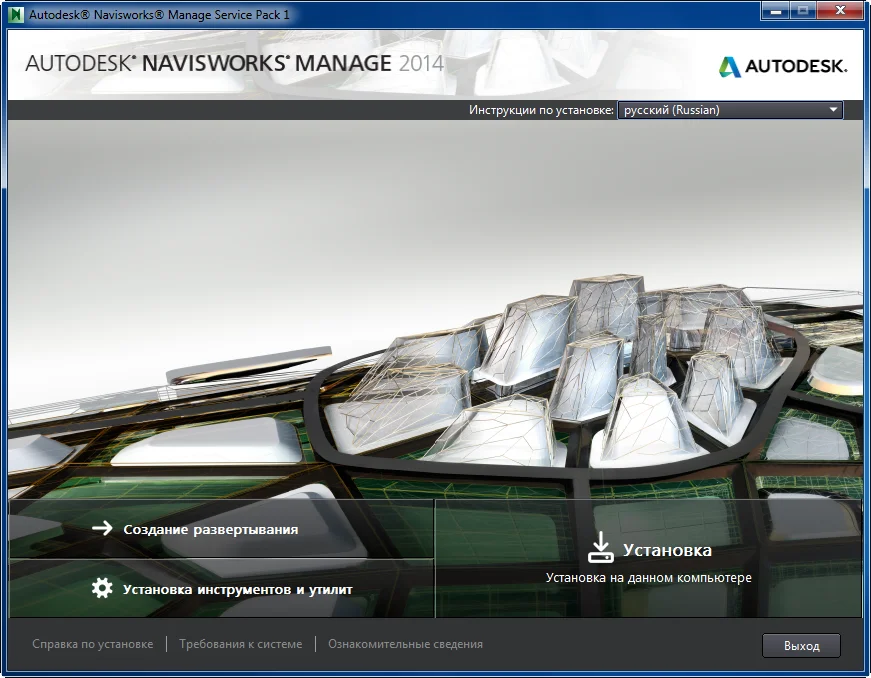This screenshot has width=871, height=678.
Task: Start Установка on this computer
Action: [667, 550]
